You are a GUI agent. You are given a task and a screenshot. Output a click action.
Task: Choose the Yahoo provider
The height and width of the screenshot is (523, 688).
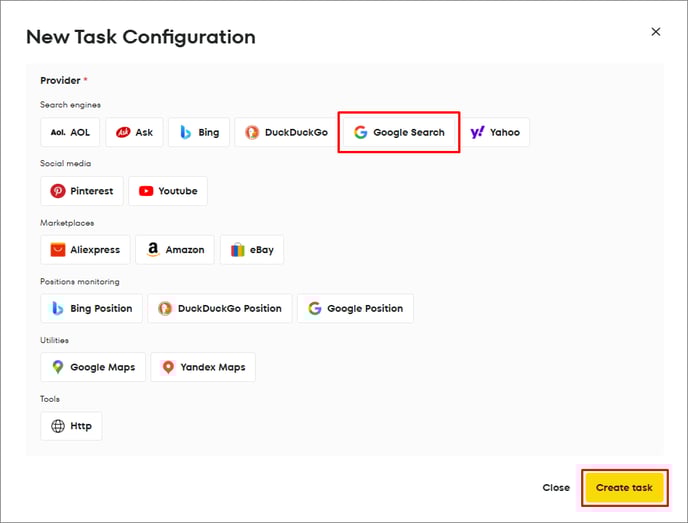click(x=495, y=132)
